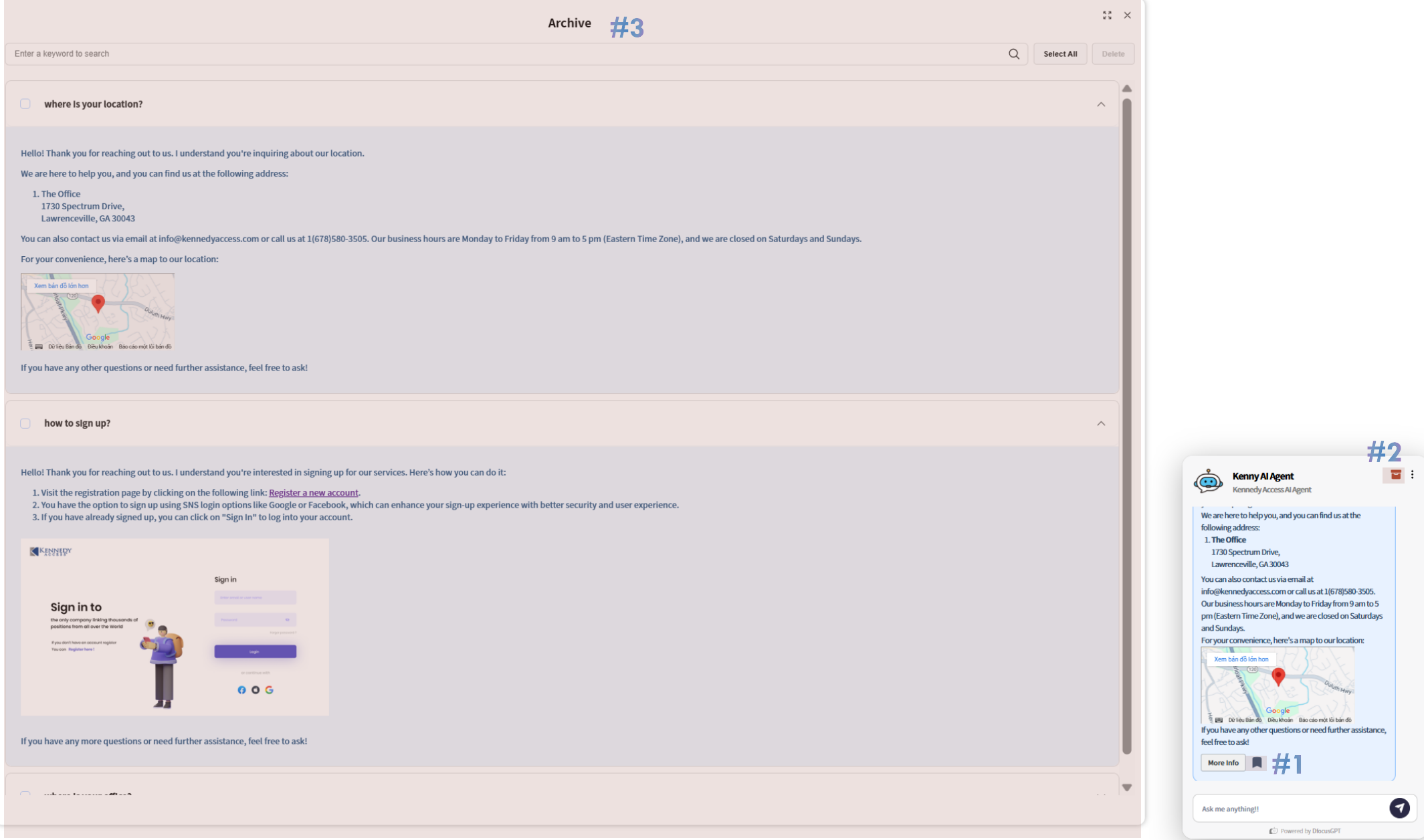This screenshot has width=1424, height=840.
Task: Click the Kenny AI Agent robot avatar
Action: [x=1208, y=481]
